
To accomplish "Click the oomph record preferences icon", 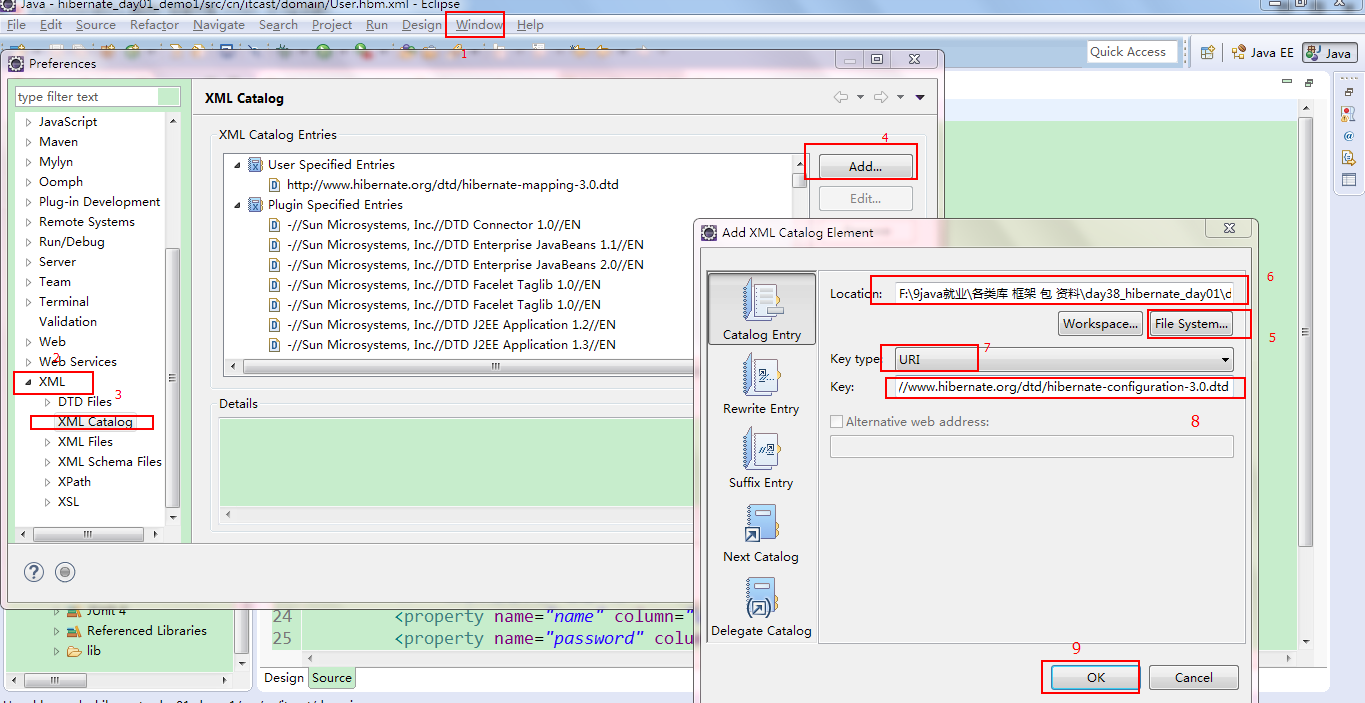I will pyautogui.click(x=65, y=572).
